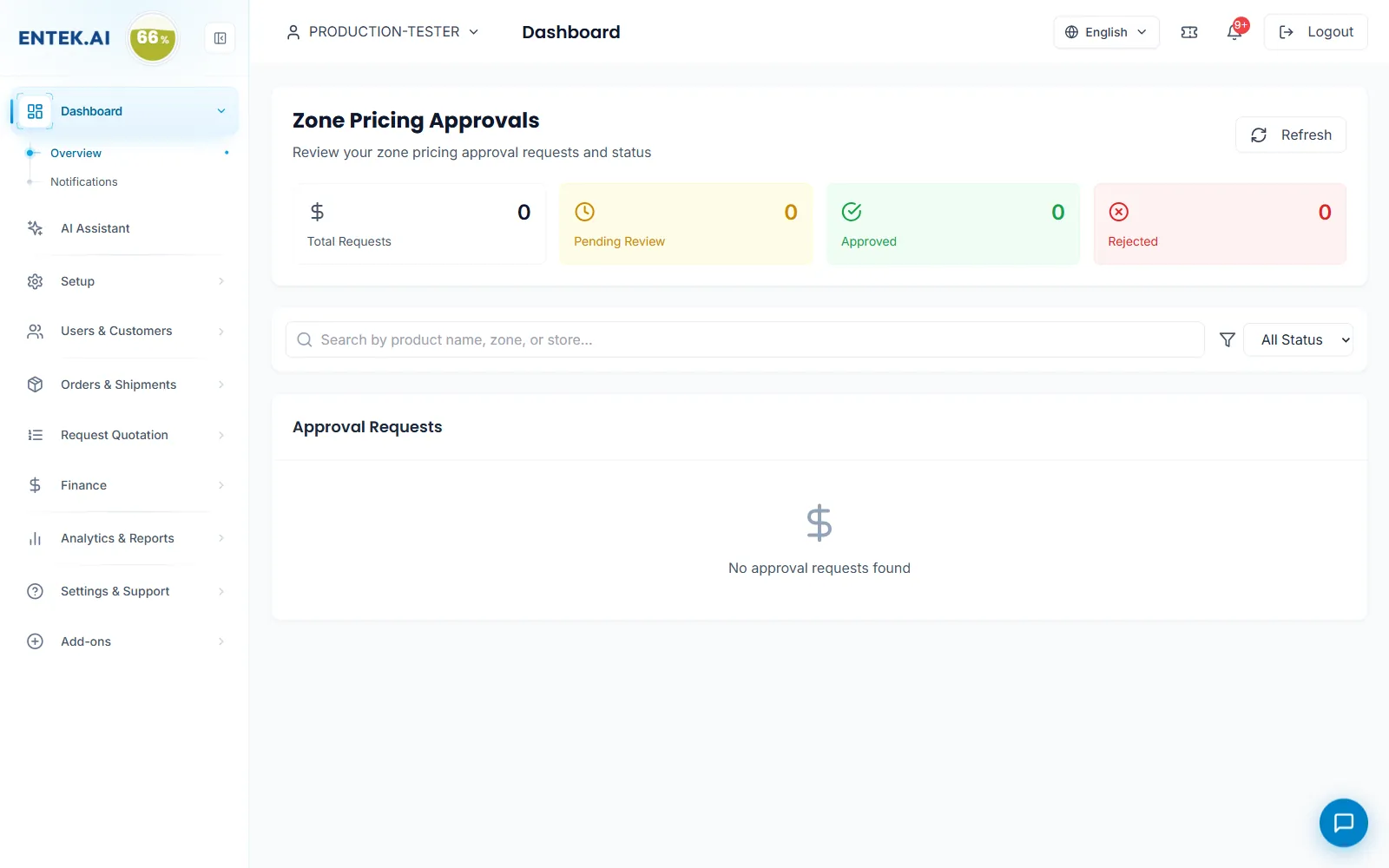Viewport: 1389px width, 868px height.
Task: Click the 66% progress badge
Action: (x=153, y=38)
